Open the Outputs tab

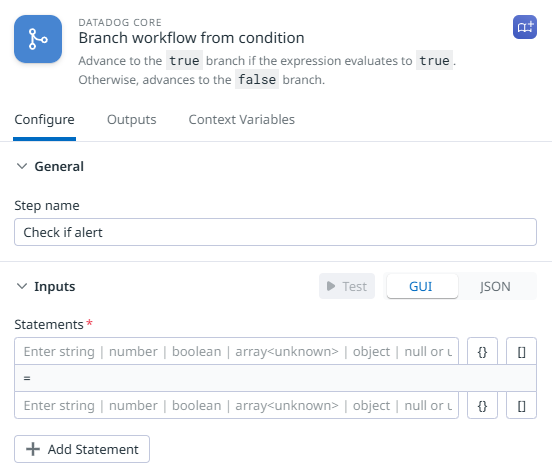click(x=131, y=119)
